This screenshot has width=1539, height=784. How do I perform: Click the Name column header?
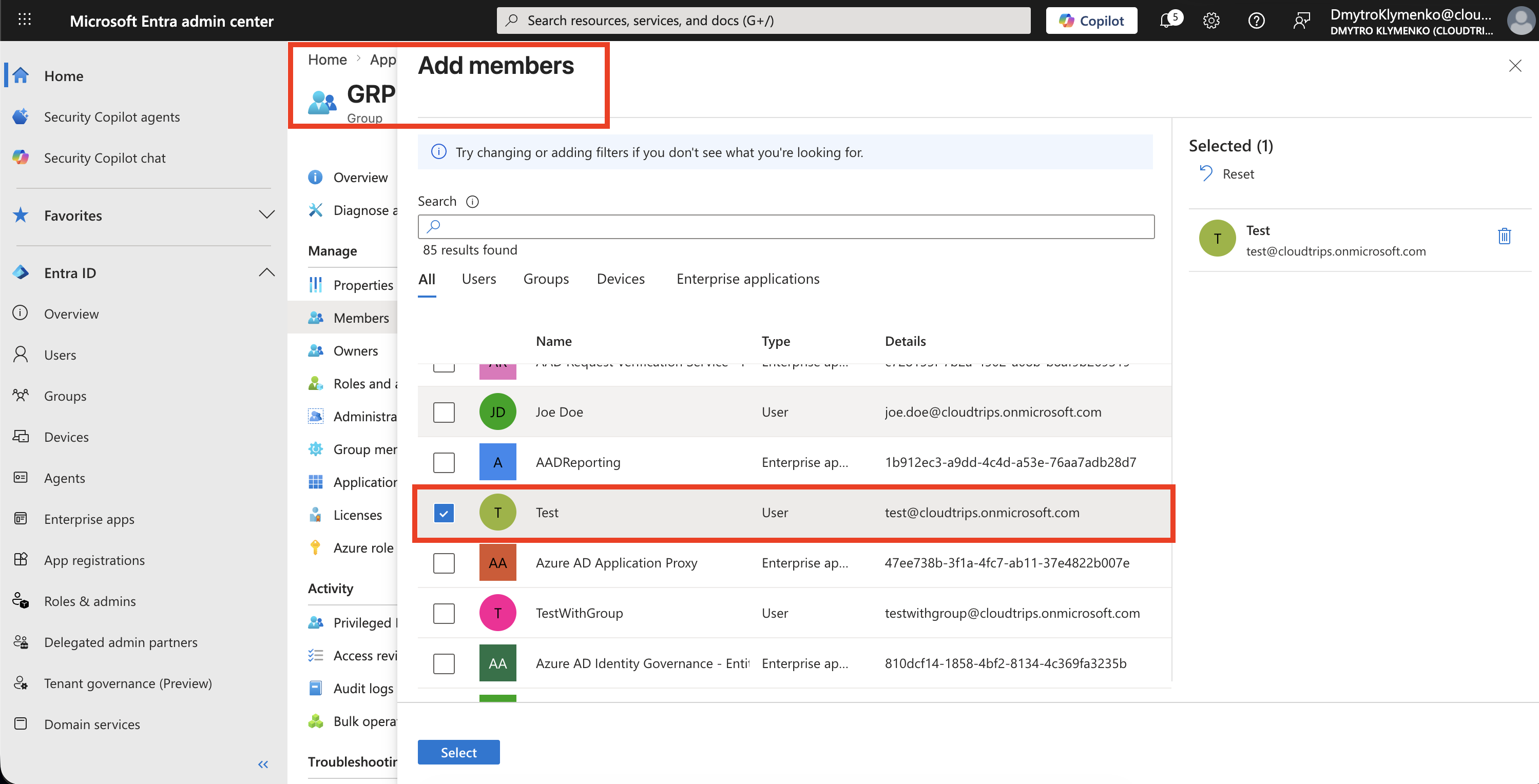click(x=553, y=341)
